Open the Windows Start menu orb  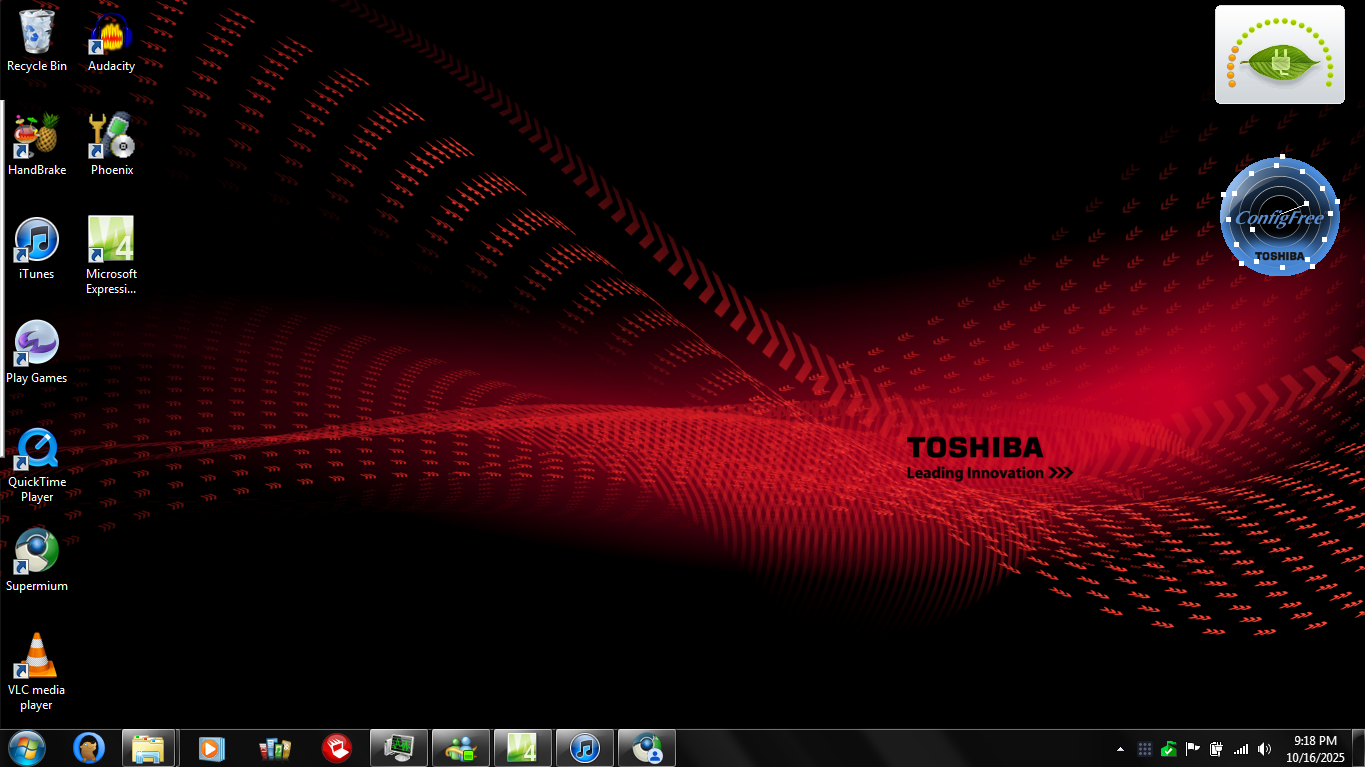(x=26, y=748)
